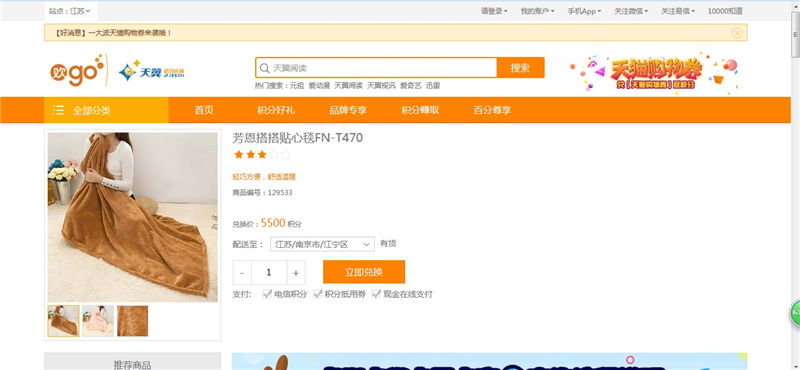The height and width of the screenshot is (370, 800).
Task: Expand the 请登录 dropdown
Action: point(494,11)
